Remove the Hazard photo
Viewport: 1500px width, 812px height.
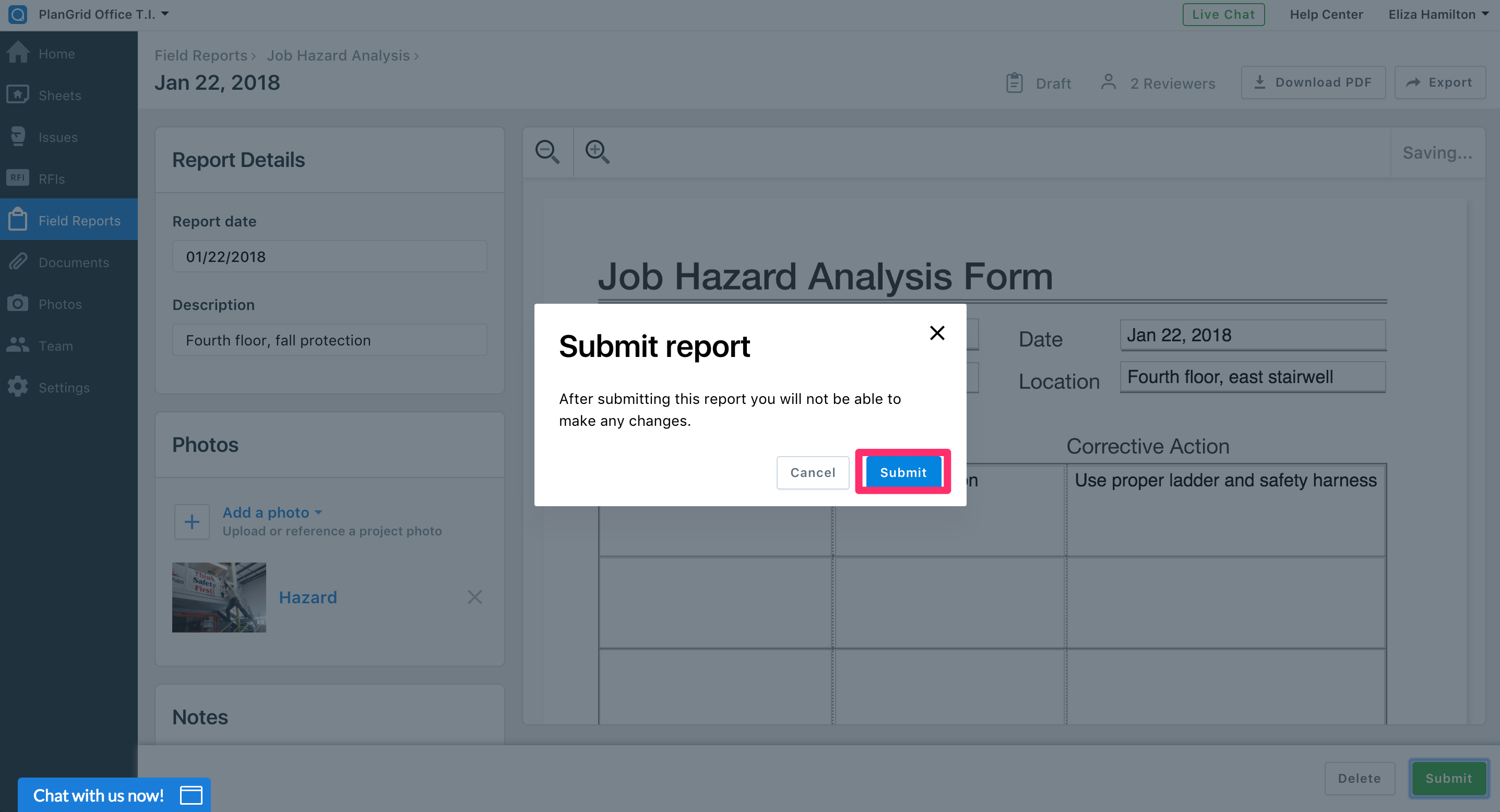(x=474, y=596)
